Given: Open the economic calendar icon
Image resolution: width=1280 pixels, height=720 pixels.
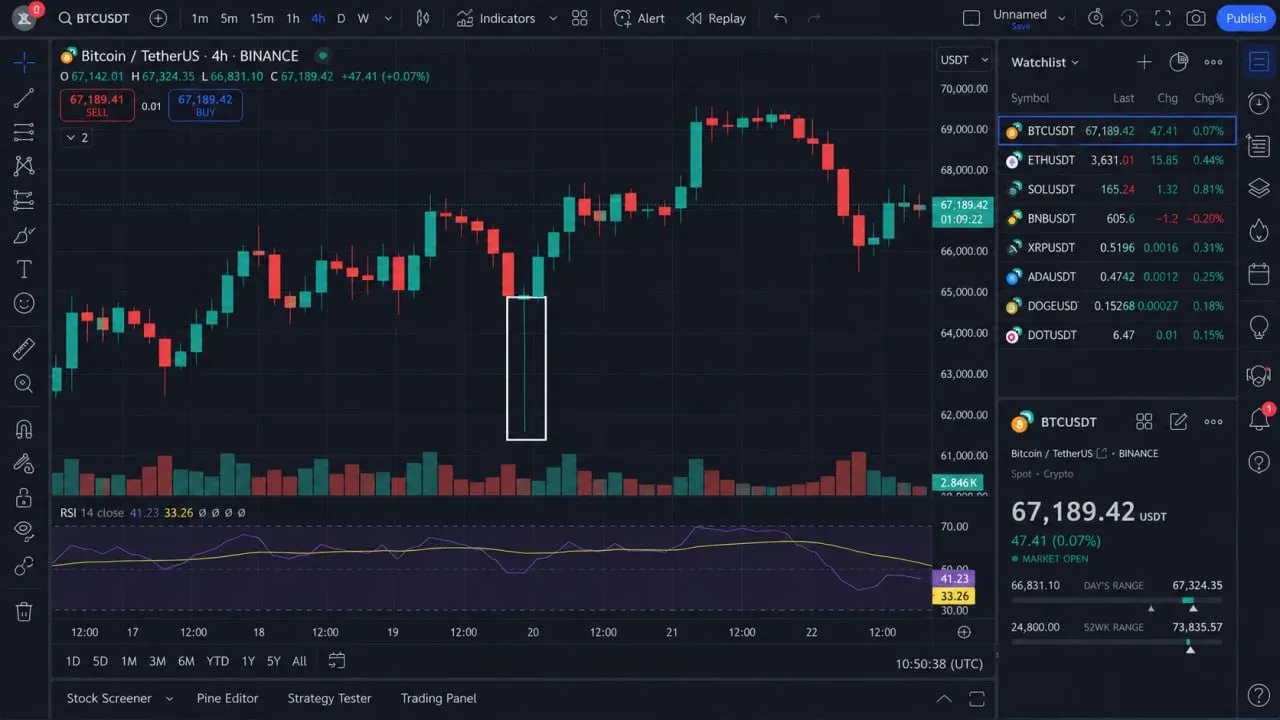Looking at the screenshot, I should (1259, 273).
